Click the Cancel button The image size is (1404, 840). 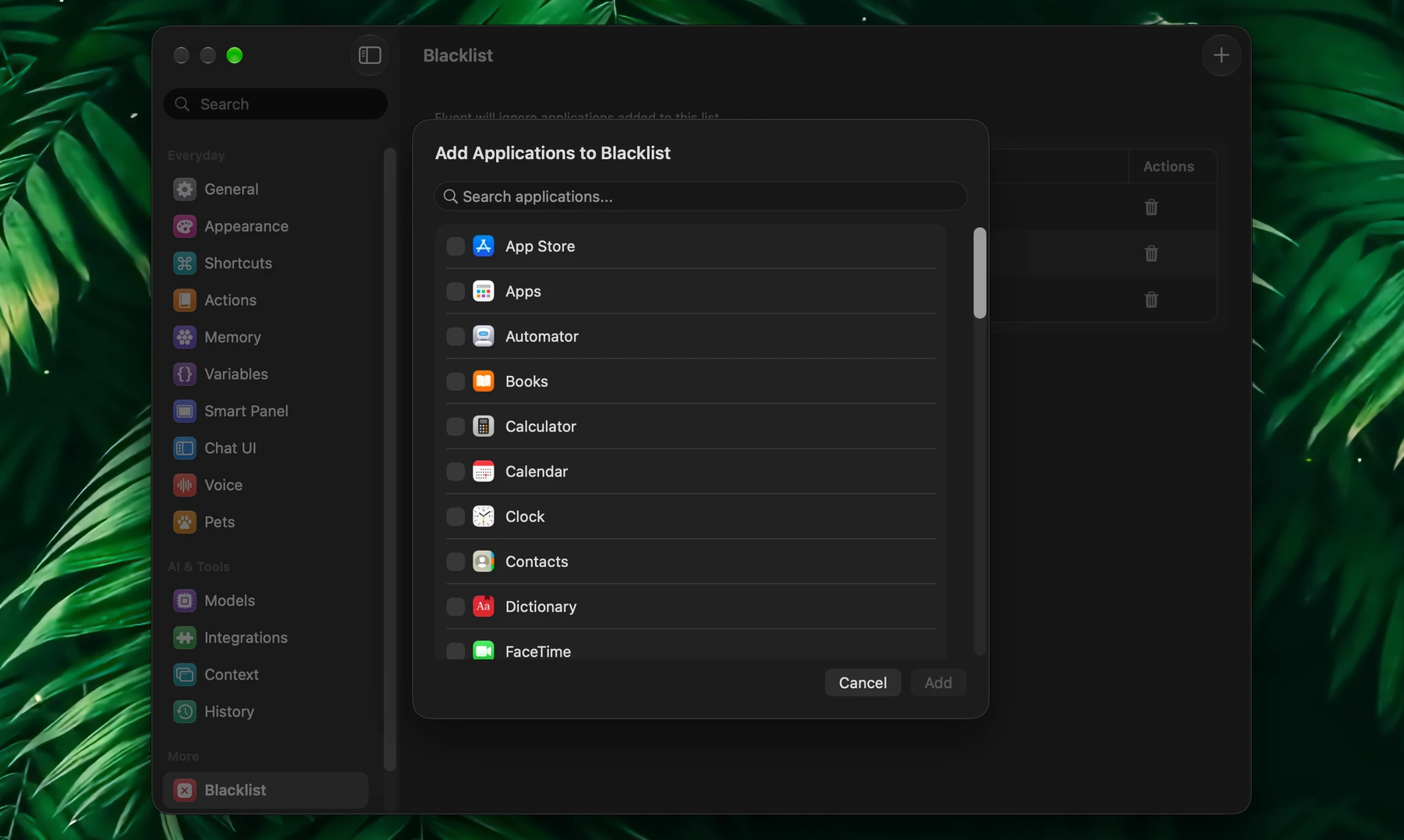863,682
